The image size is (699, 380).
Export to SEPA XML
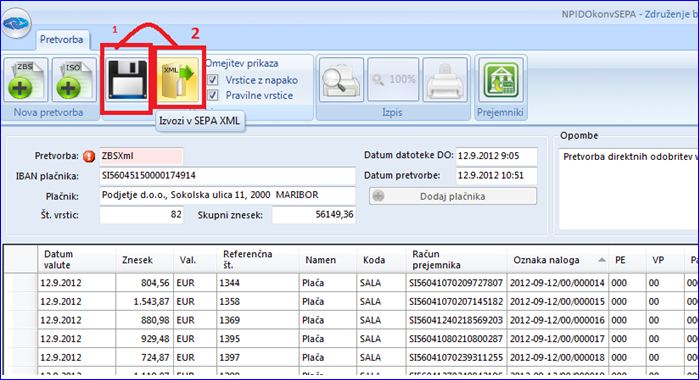[x=178, y=79]
